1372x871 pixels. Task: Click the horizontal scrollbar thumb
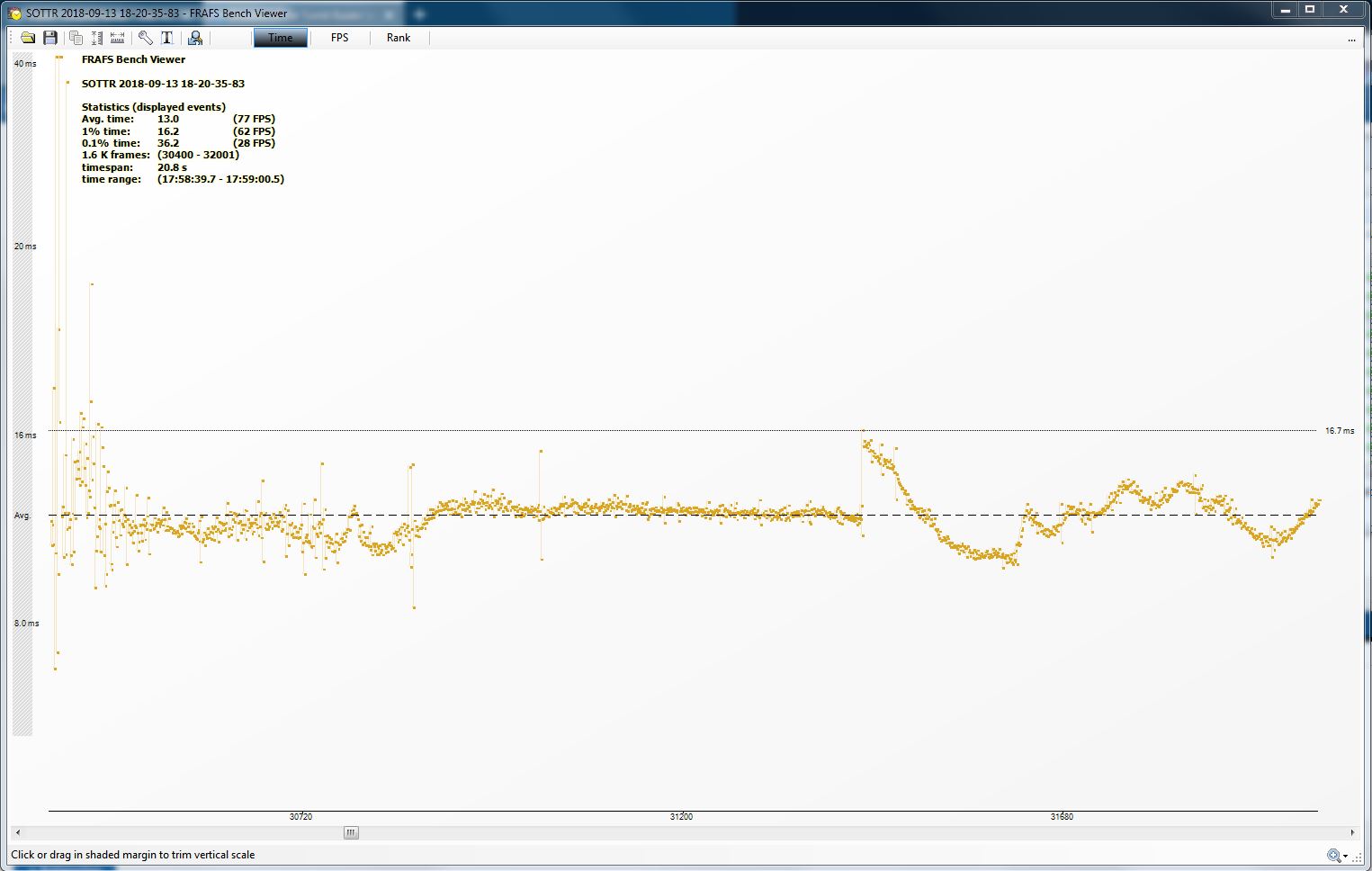(351, 833)
